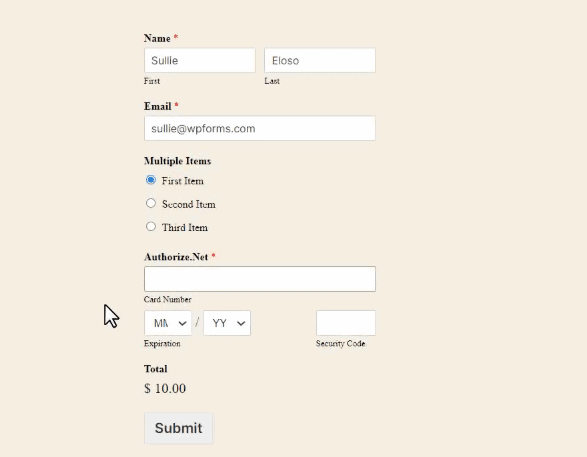
Task: Open the YY expiration year dropdown
Action: 227,323
